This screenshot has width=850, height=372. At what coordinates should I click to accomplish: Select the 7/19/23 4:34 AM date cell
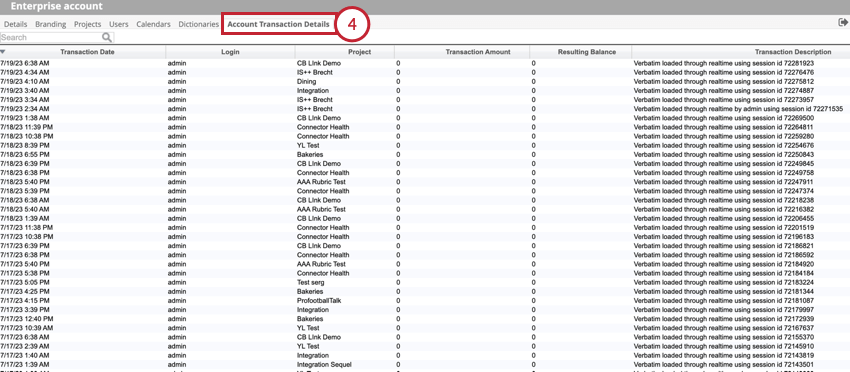click(x=24, y=72)
